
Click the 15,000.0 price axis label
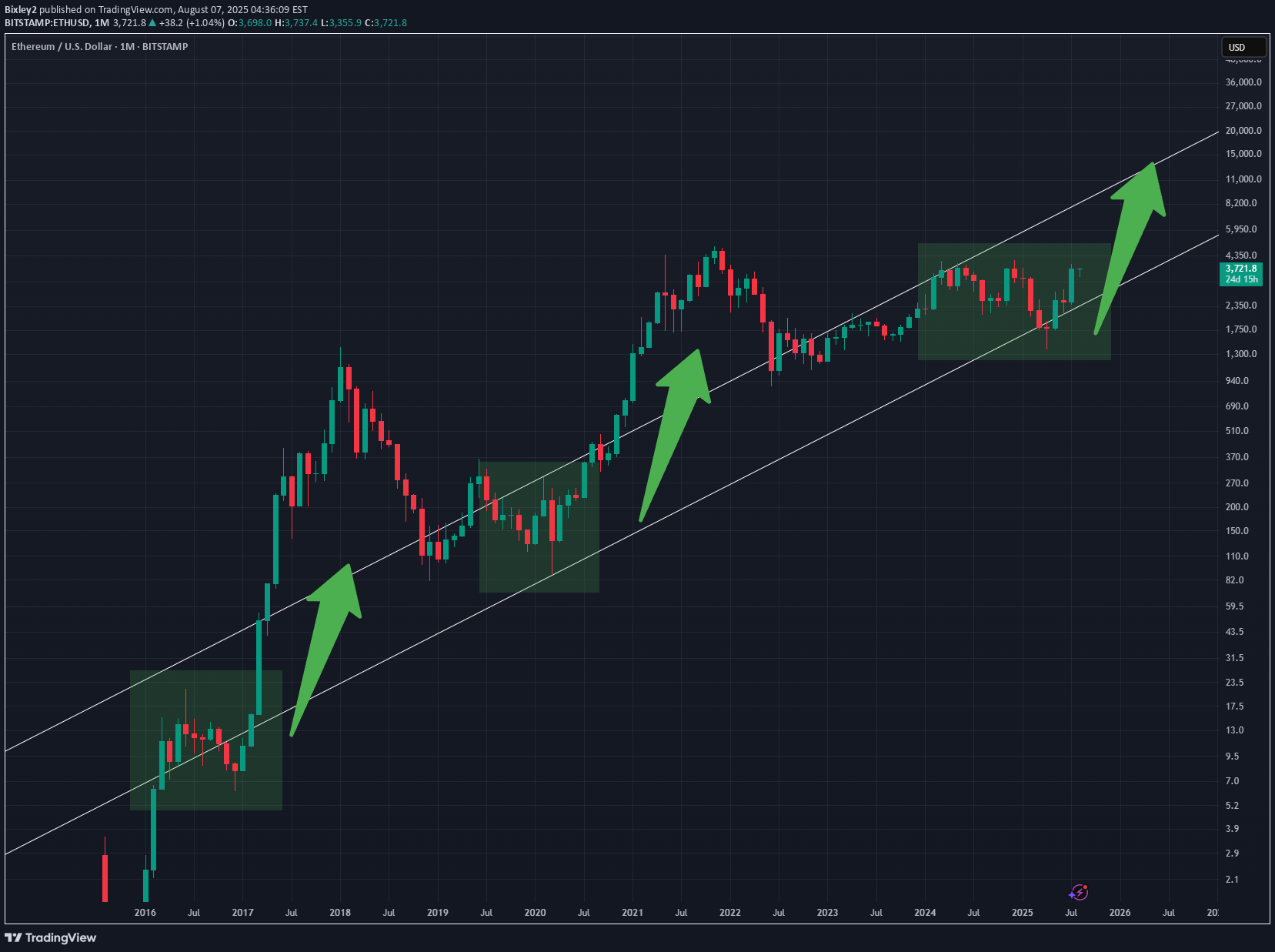1243,154
